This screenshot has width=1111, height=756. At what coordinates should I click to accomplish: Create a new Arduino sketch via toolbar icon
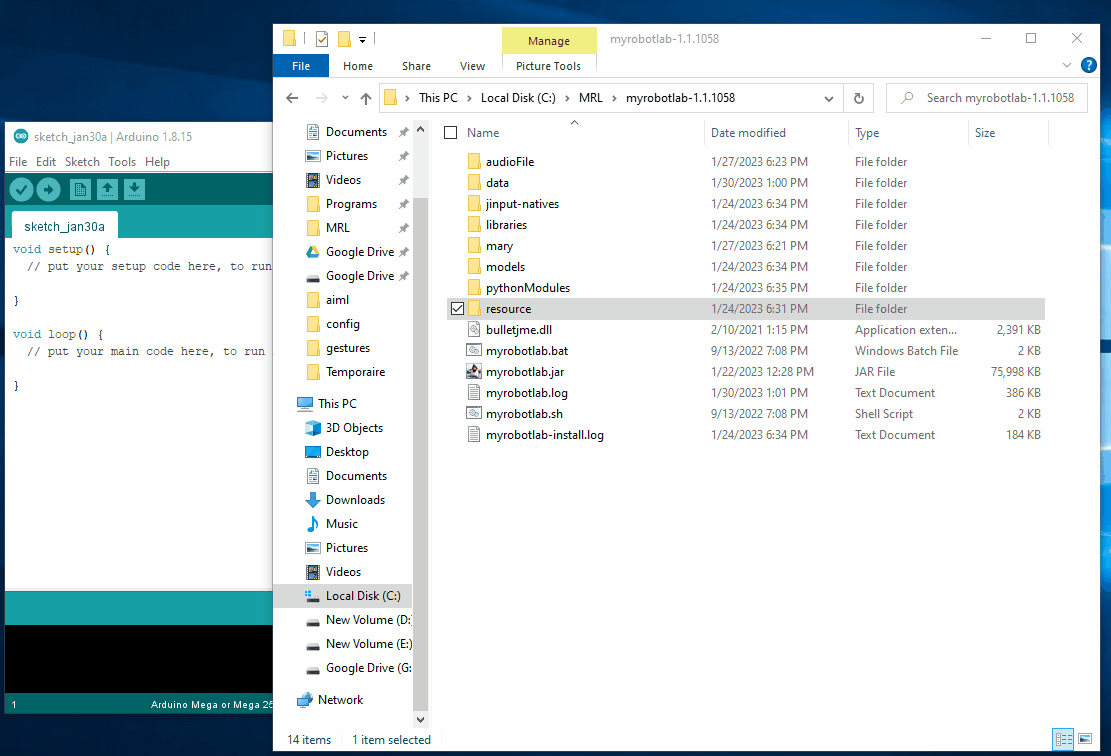(80, 189)
